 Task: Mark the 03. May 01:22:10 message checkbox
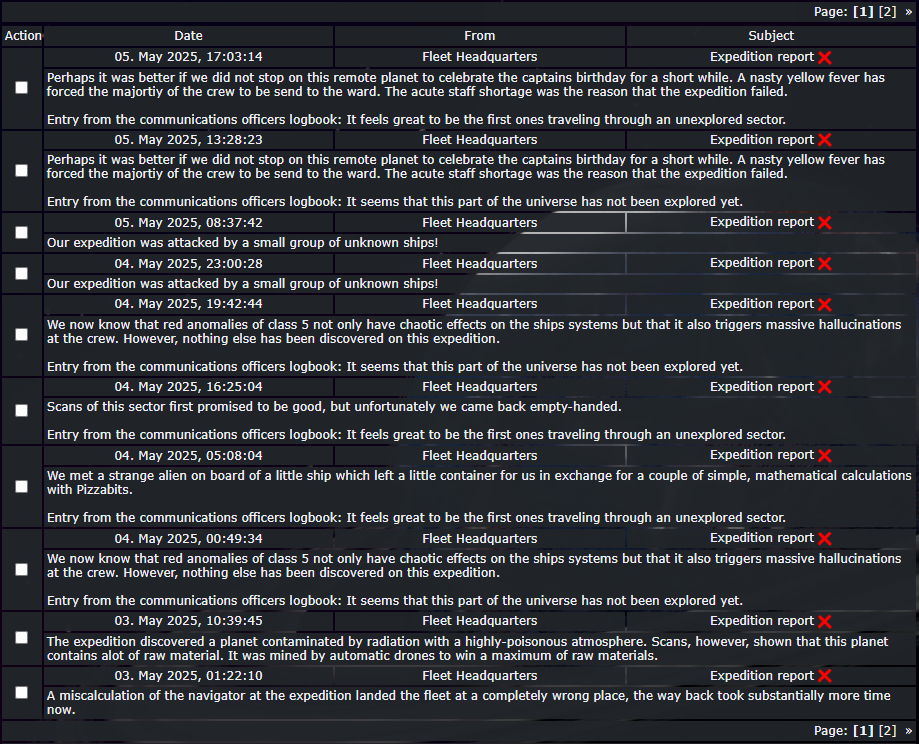22,692
